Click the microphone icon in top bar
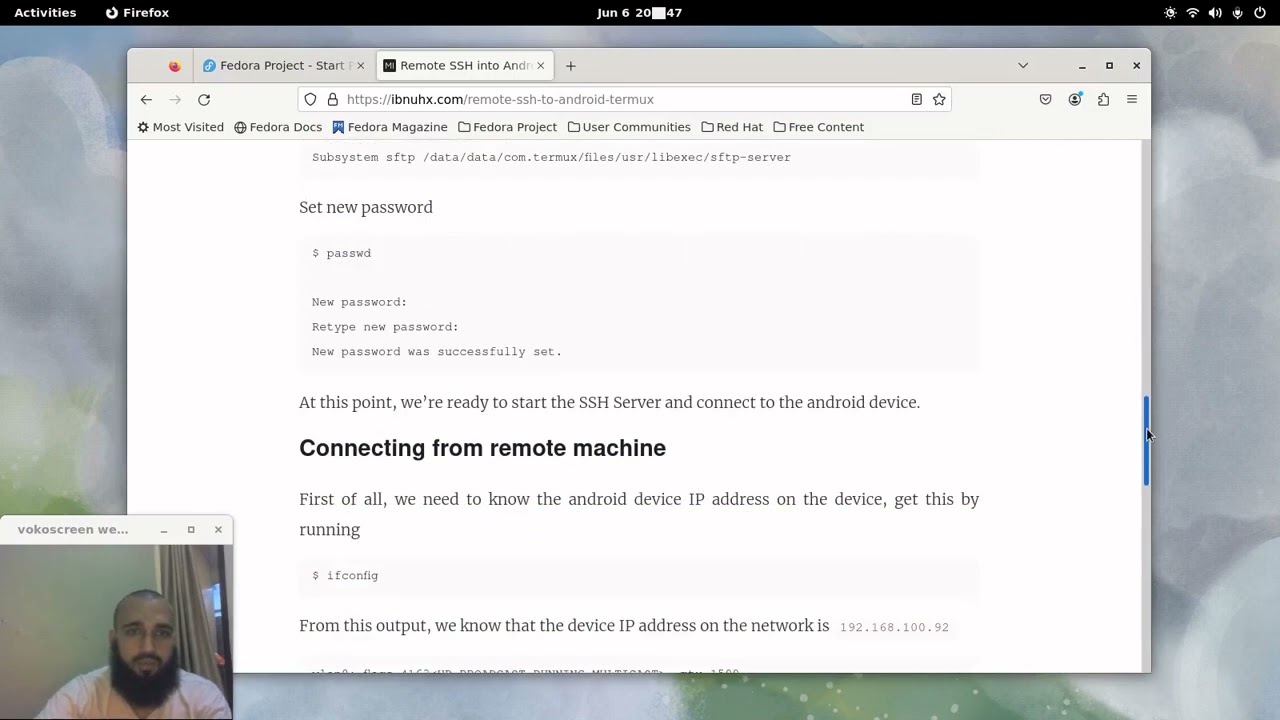 click(1238, 13)
